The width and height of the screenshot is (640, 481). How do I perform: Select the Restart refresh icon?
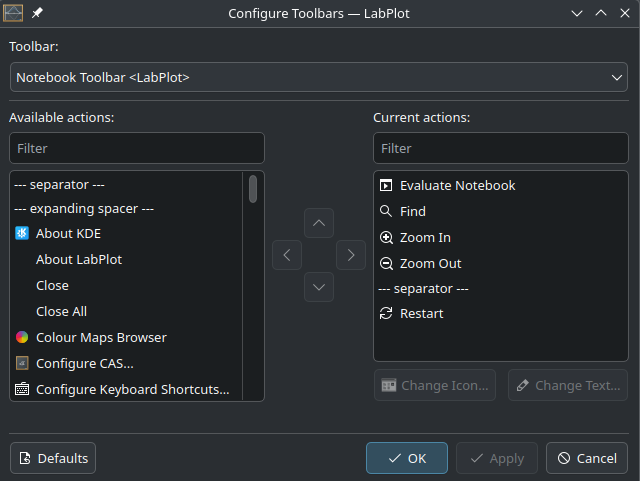[386, 313]
